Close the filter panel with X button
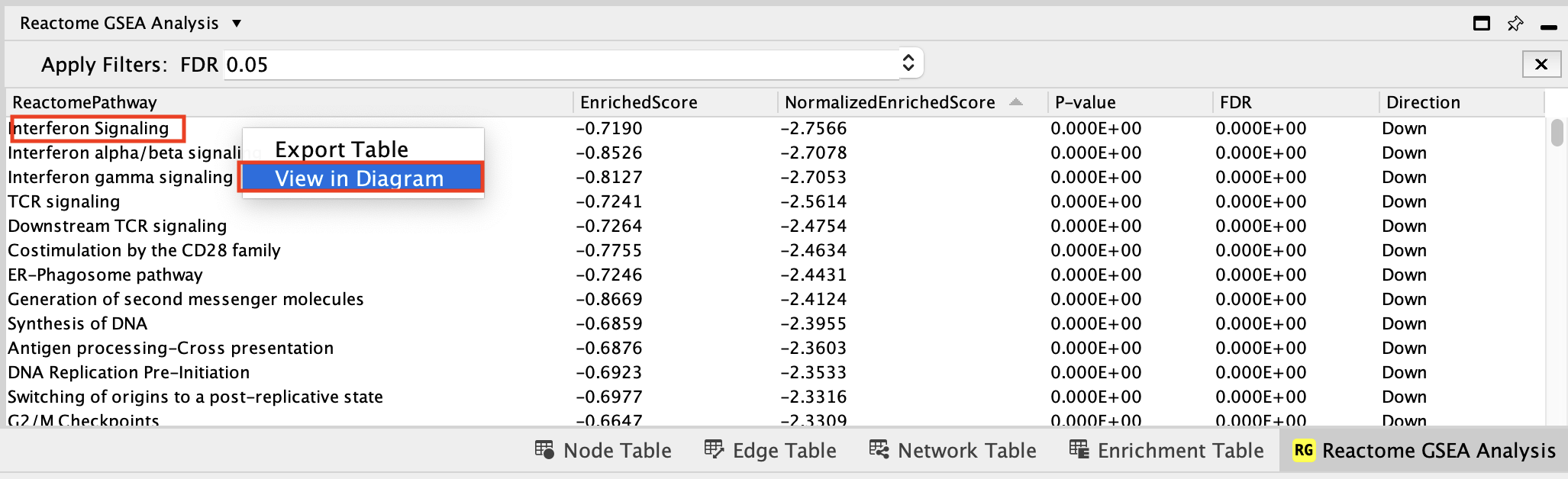Viewport: 1568px width, 479px height. [x=1541, y=64]
